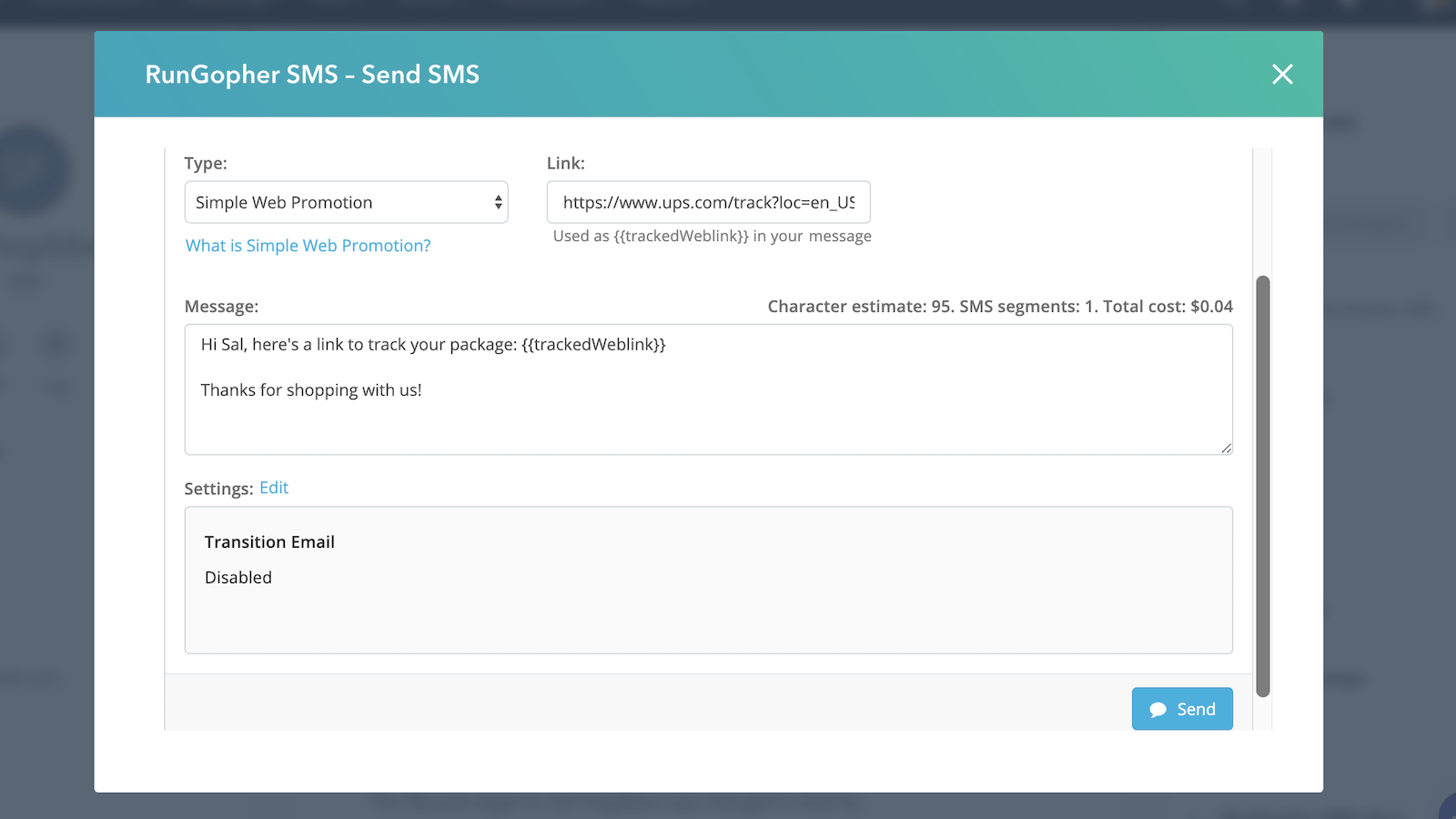The width and height of the screenshot is (1456, 819).
Task: Click the dialog's vertical scrollbar thumb
Action: click(x=1262, y=486)
